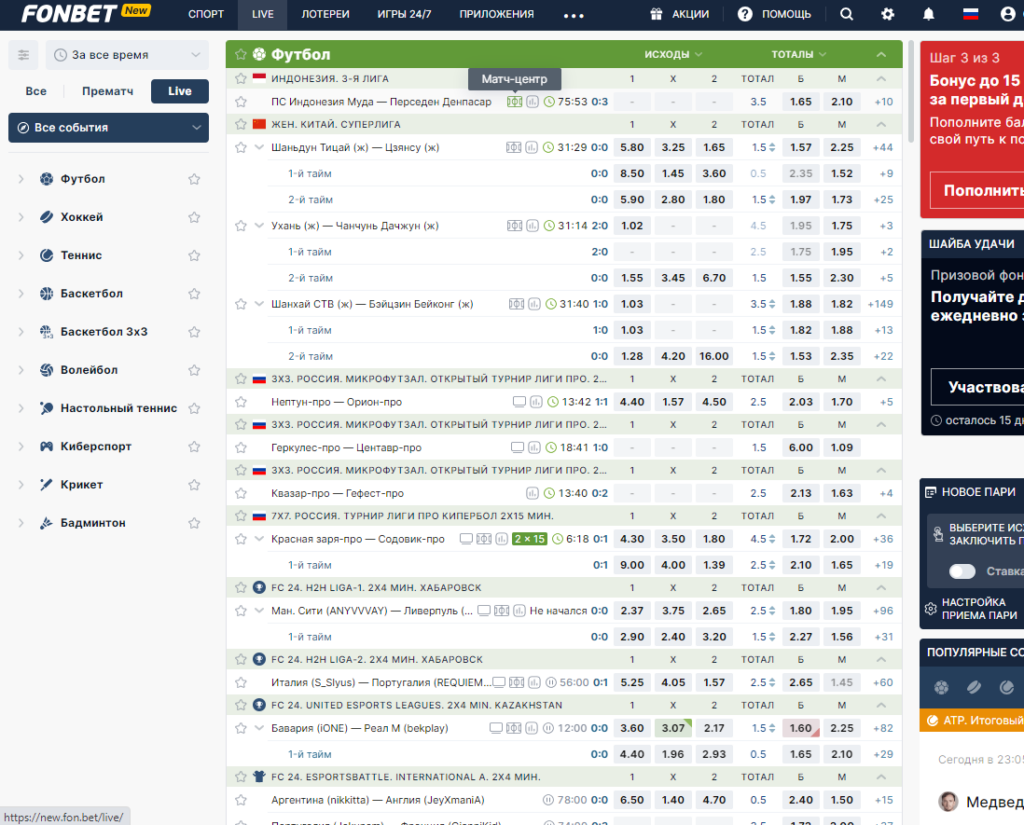Viewport: 1024px width, 825px height.
Task: Open statistics icon for Геркулес-про match
Action: click(x=534, y=448)
